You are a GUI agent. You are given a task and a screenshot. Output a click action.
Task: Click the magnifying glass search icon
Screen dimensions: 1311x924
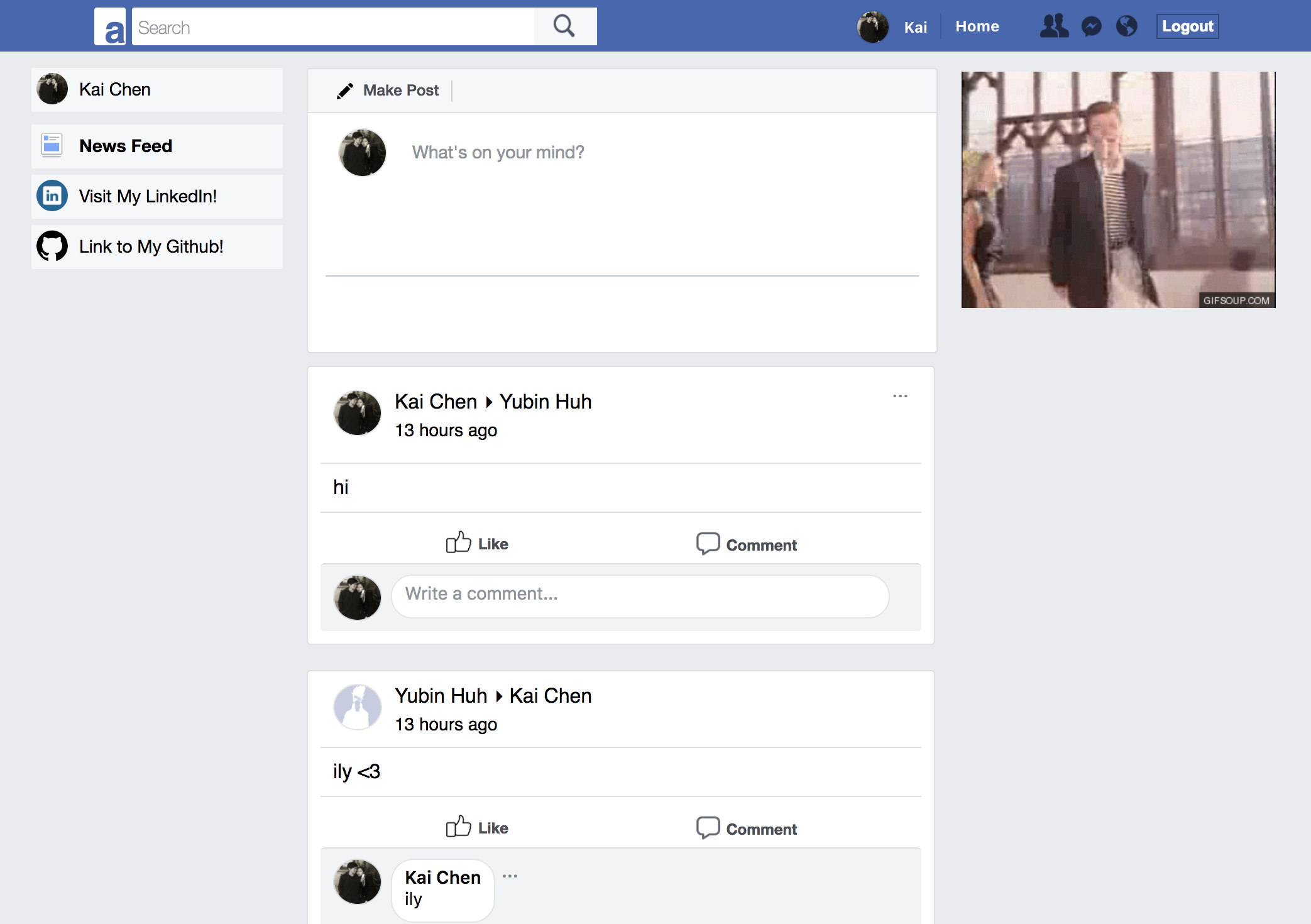(x=564, y=26)
